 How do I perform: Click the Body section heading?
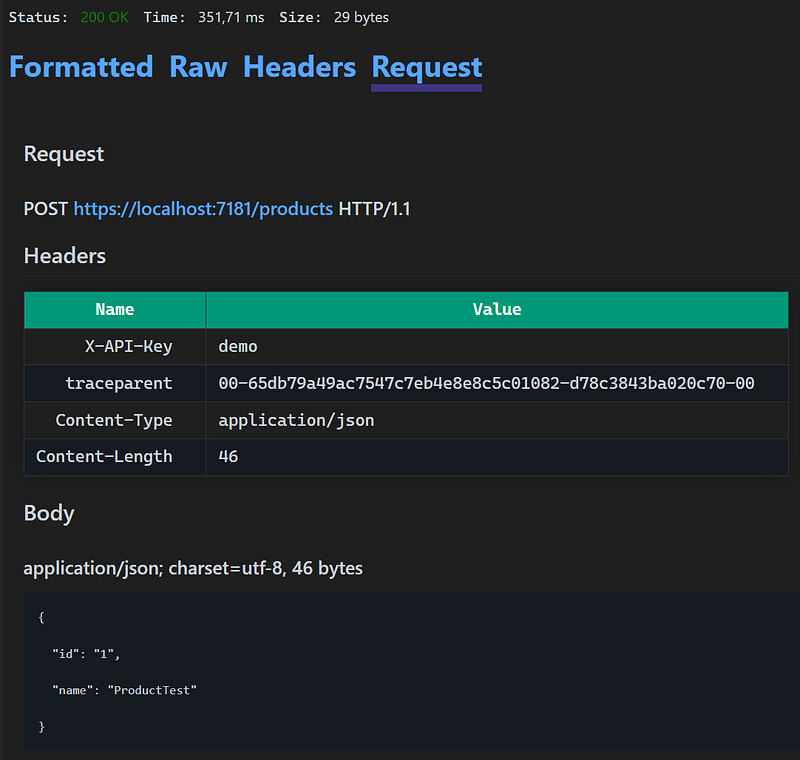[x=49, y=513]
